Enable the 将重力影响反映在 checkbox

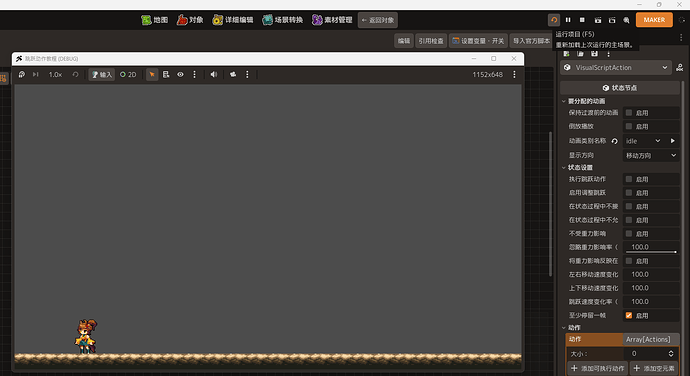[629, 261]
